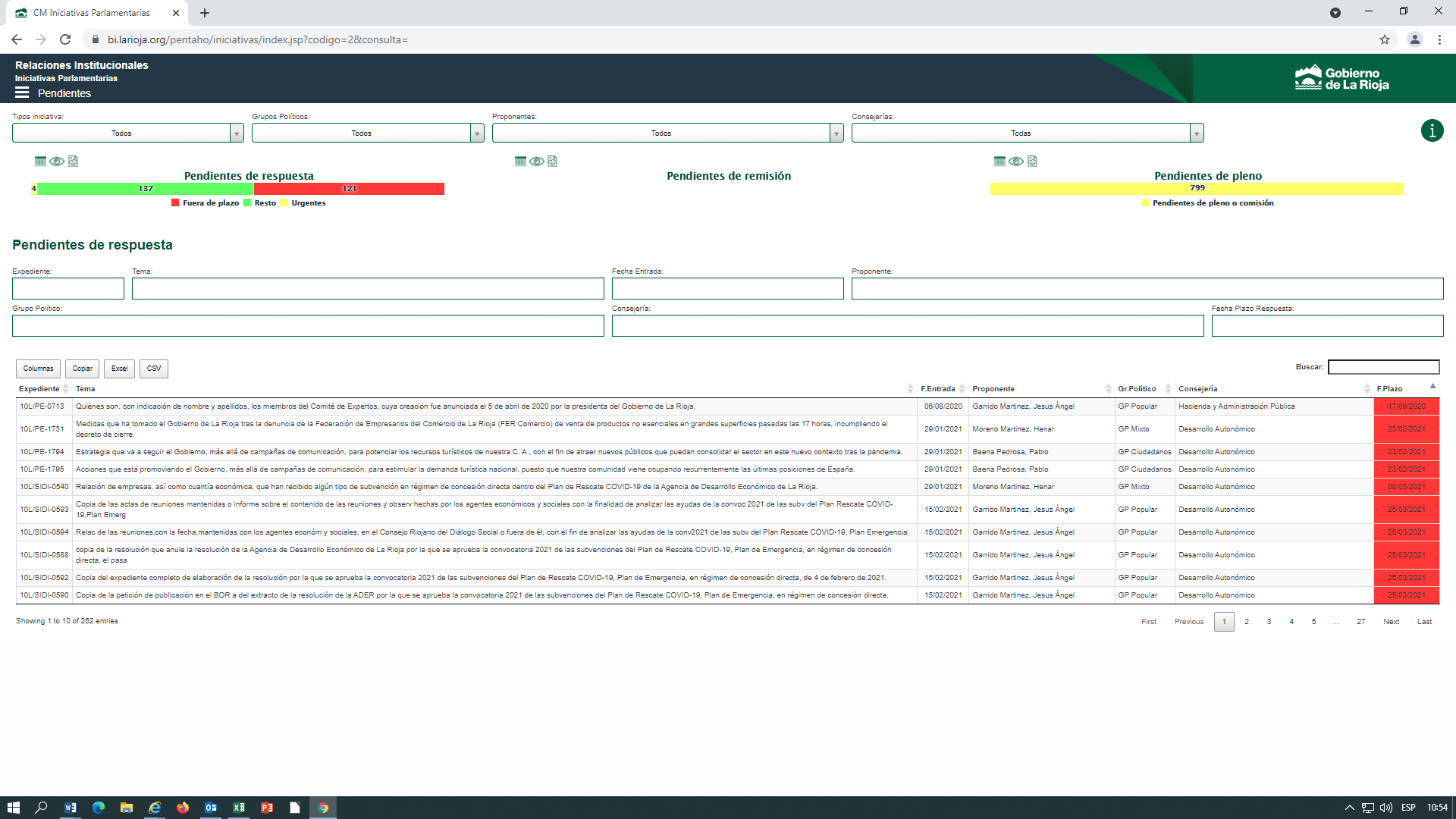Sort table by Expediente column

(43, 389)
